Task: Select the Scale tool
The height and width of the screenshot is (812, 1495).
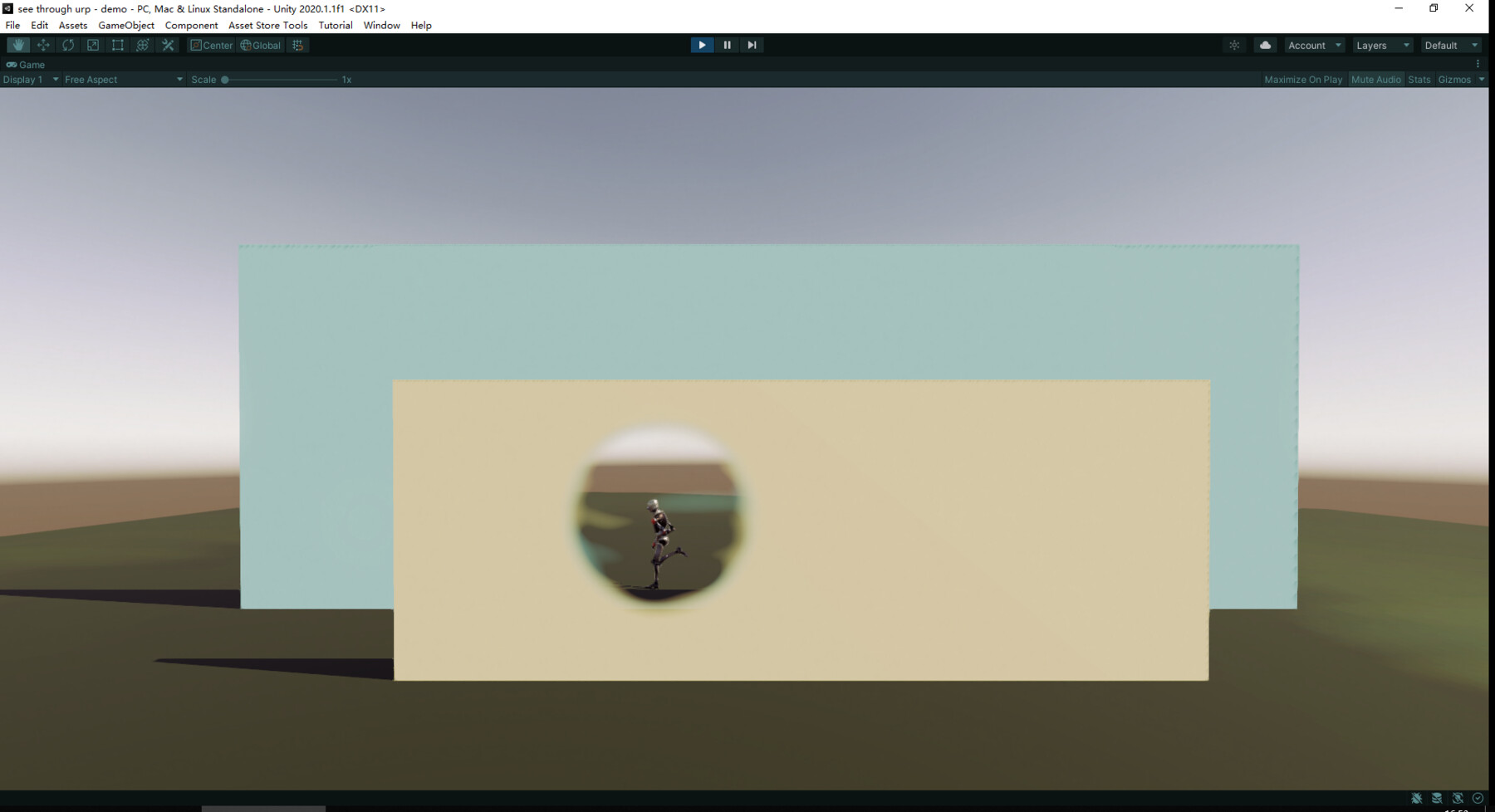Action: (93, 45)
